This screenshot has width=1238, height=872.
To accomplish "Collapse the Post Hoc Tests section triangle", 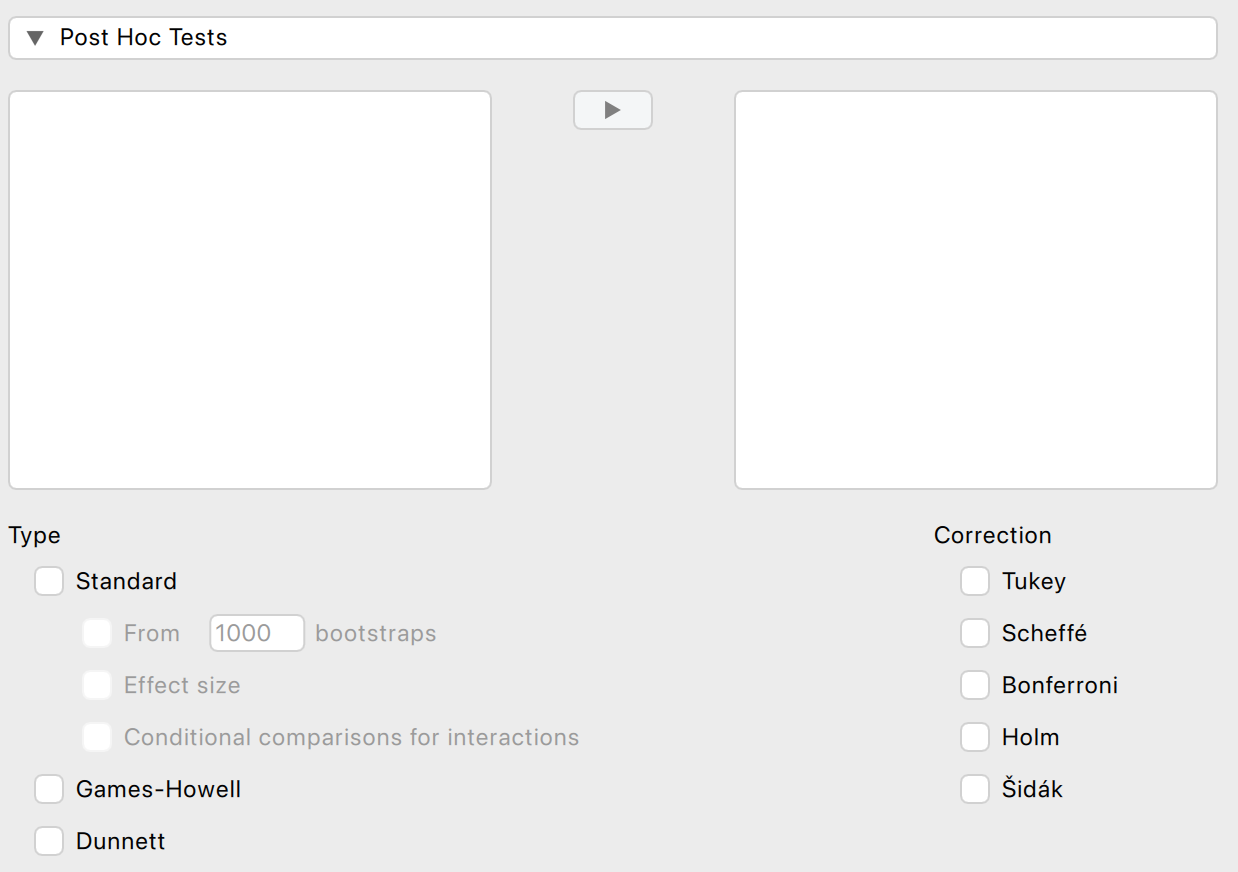I will 36,38.
